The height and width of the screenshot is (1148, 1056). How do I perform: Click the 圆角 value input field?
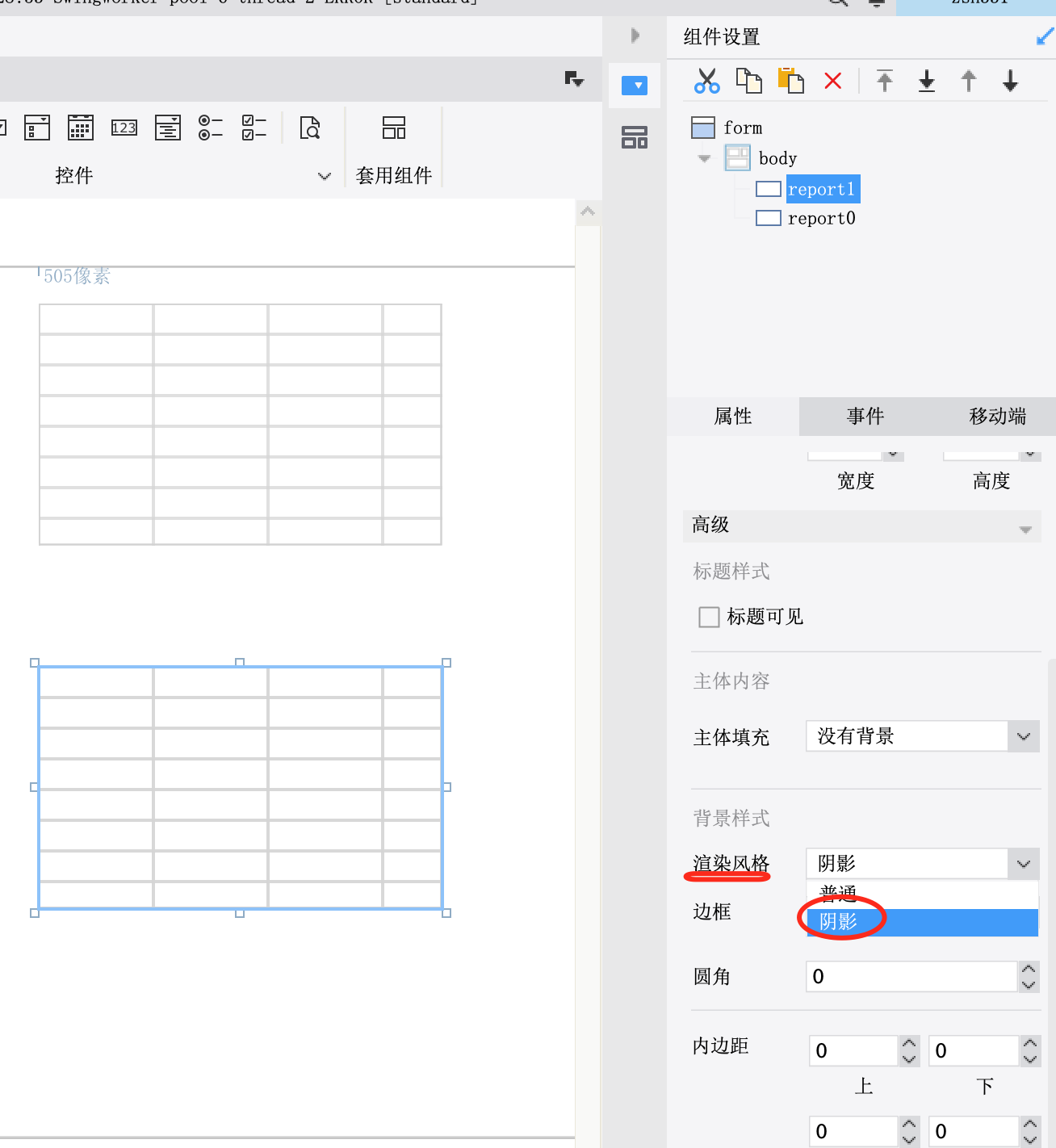click(911, 976)
